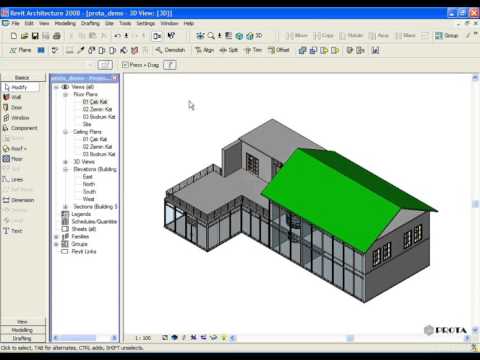The image size is (480, 360).
Task: Close the project browser panel
Action: [115, 78]
